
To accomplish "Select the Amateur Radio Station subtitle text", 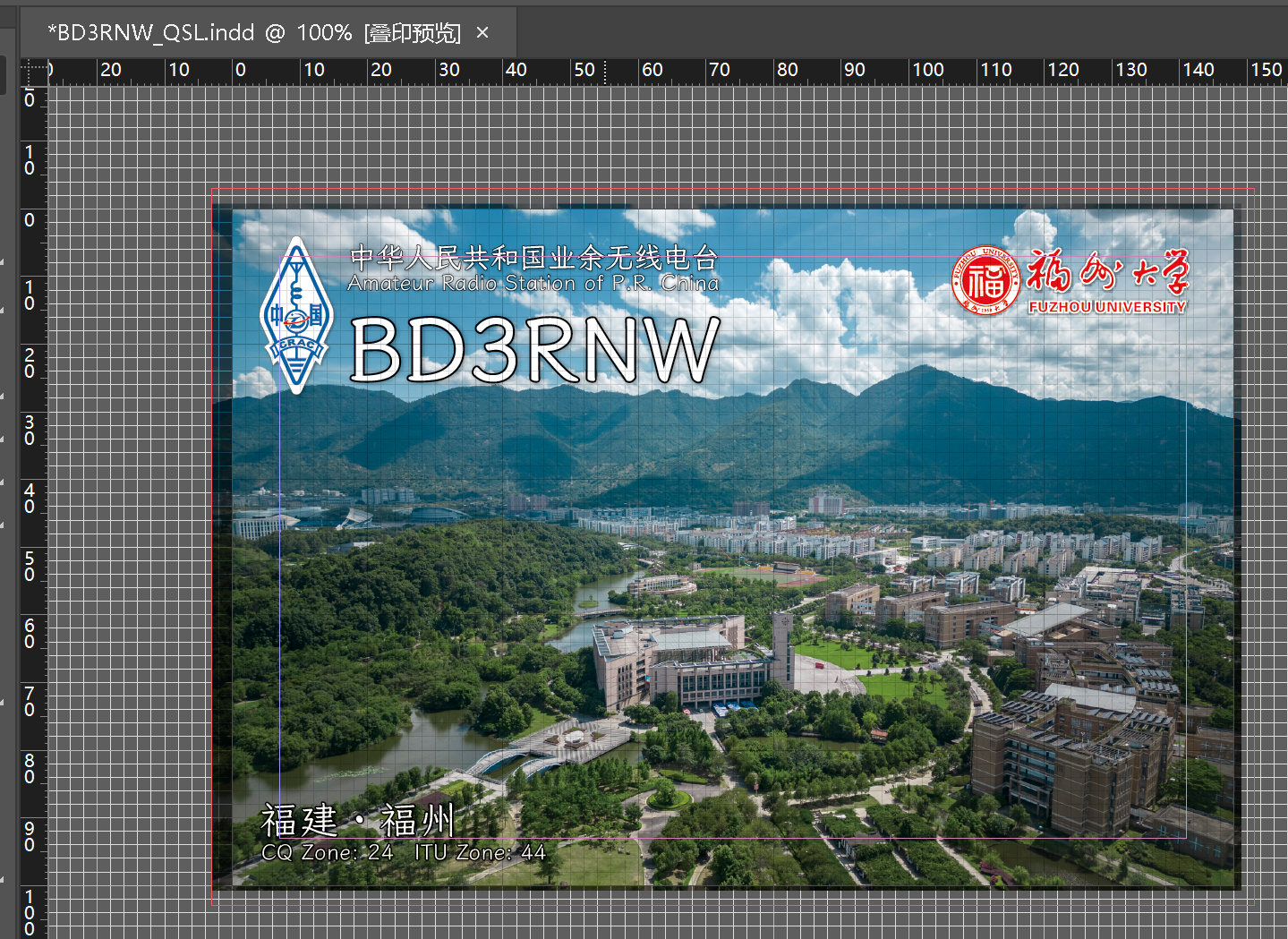I will (533, 284).
